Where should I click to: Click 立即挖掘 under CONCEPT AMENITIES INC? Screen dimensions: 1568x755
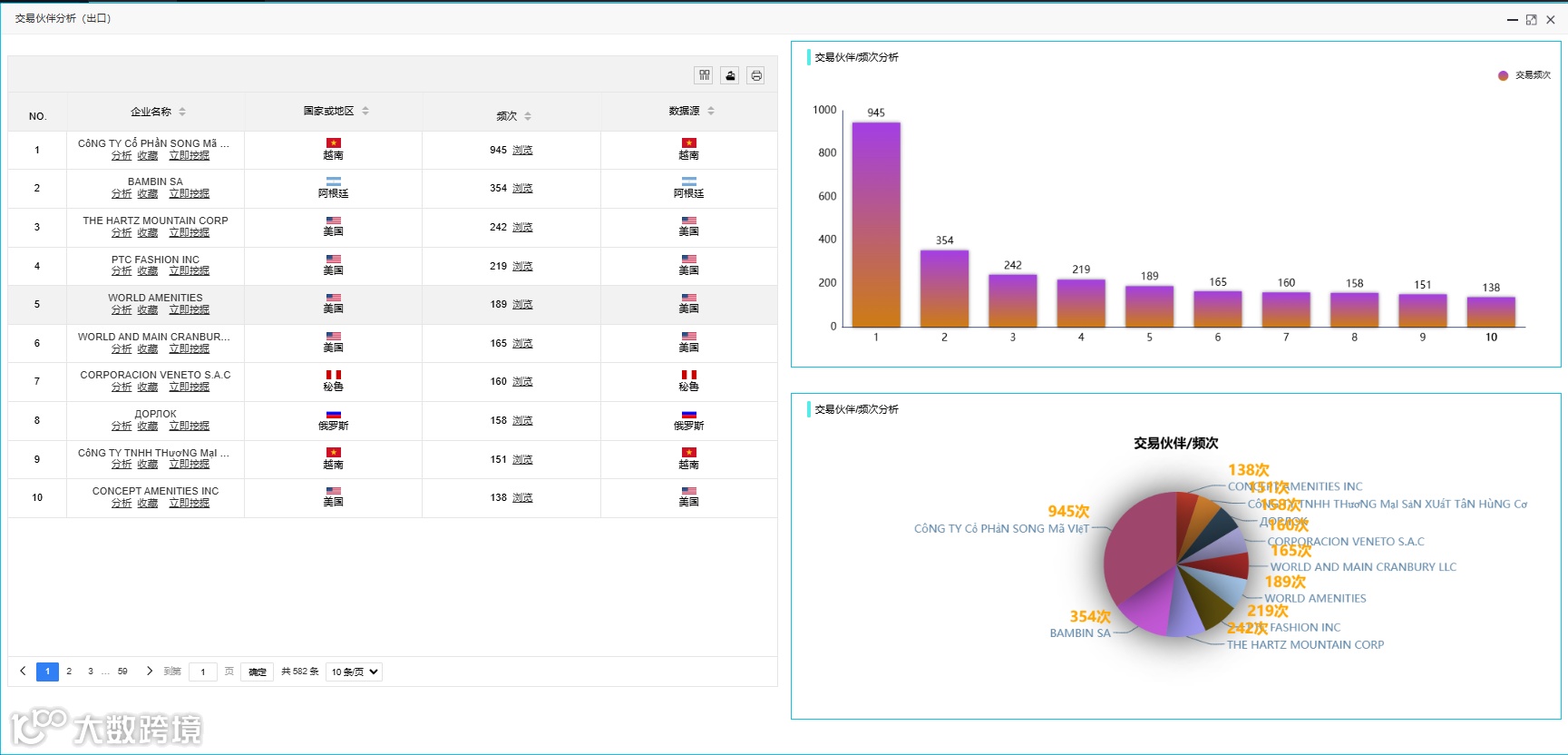pyautogui.click(x=190, y=504)
